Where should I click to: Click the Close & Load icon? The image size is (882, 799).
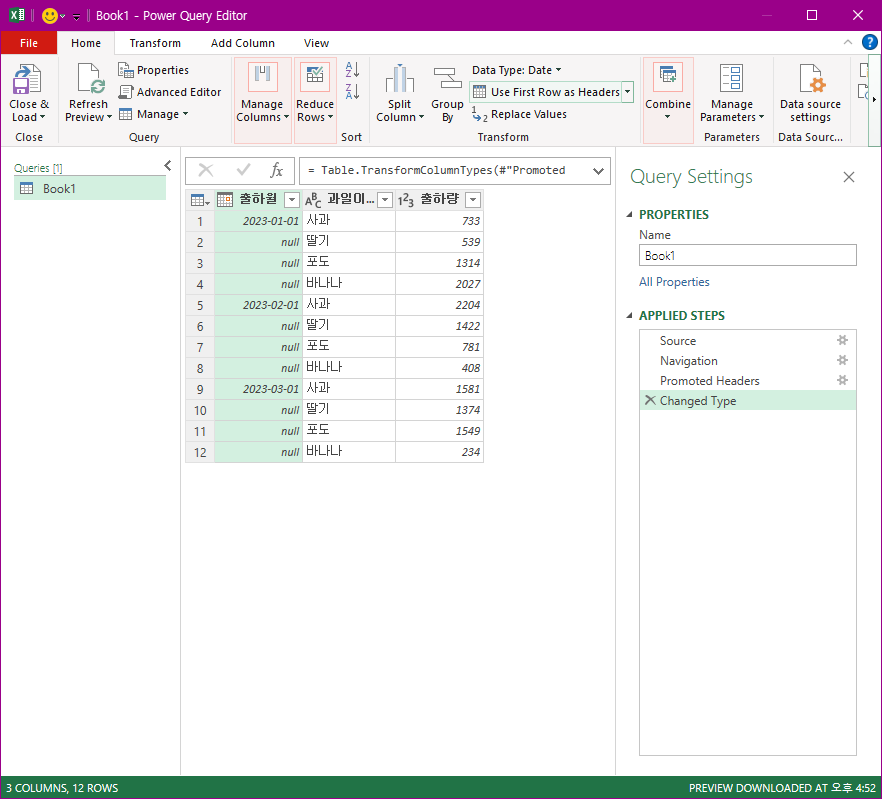pos(27,79)
